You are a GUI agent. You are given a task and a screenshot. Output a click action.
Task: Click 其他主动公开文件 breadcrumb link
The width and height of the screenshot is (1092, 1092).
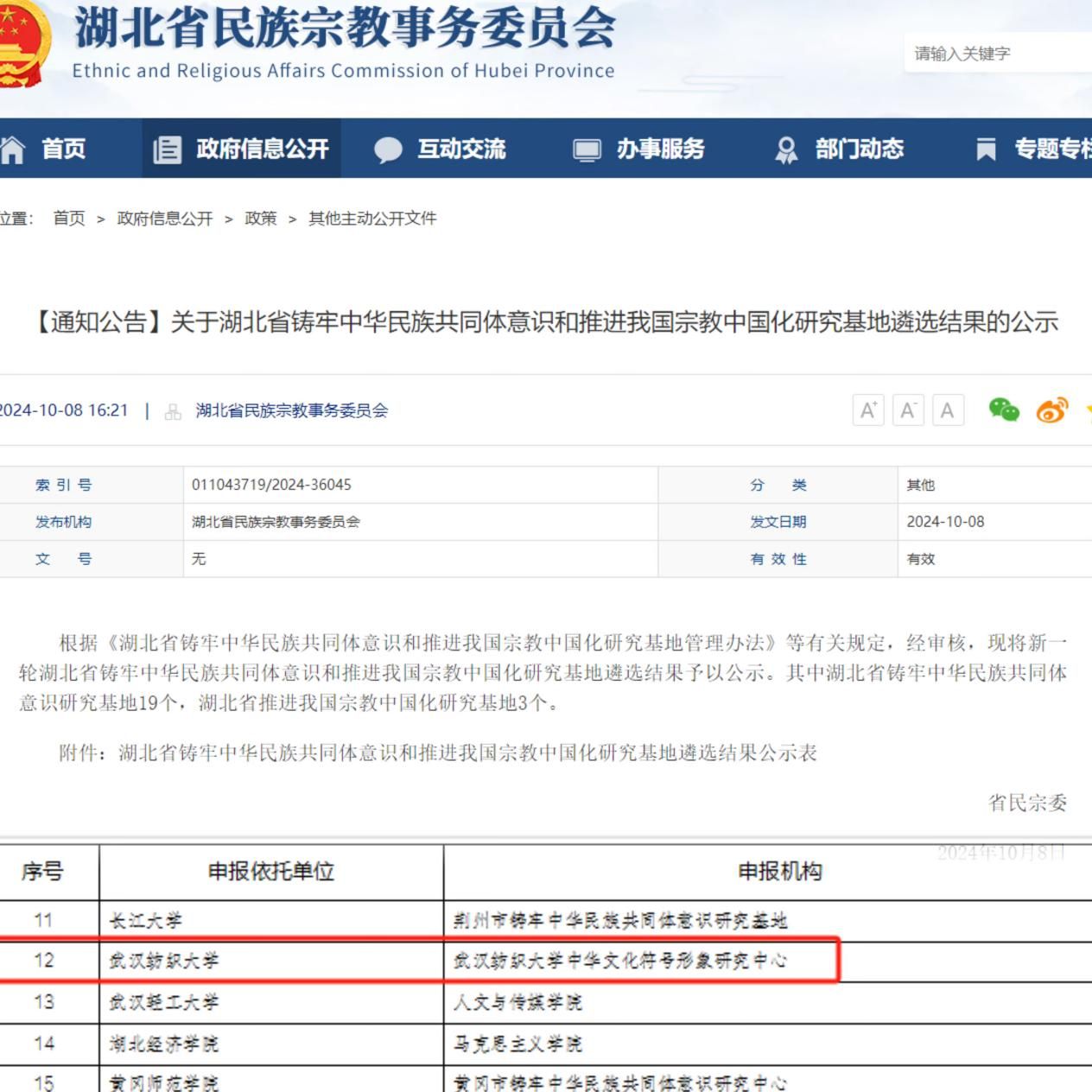coord(372,219)
